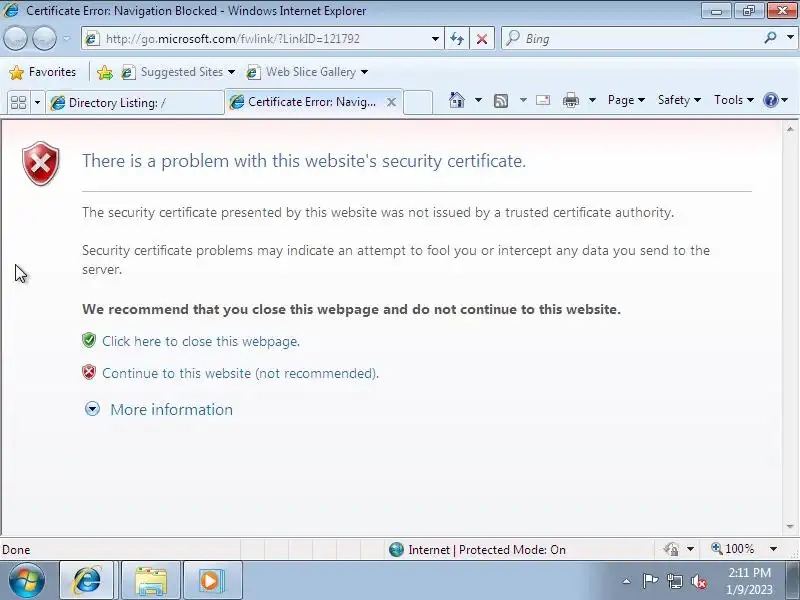Click the Print icon
Screen dimensions: 800x600
pyautogui.click(x=570, y=100)
